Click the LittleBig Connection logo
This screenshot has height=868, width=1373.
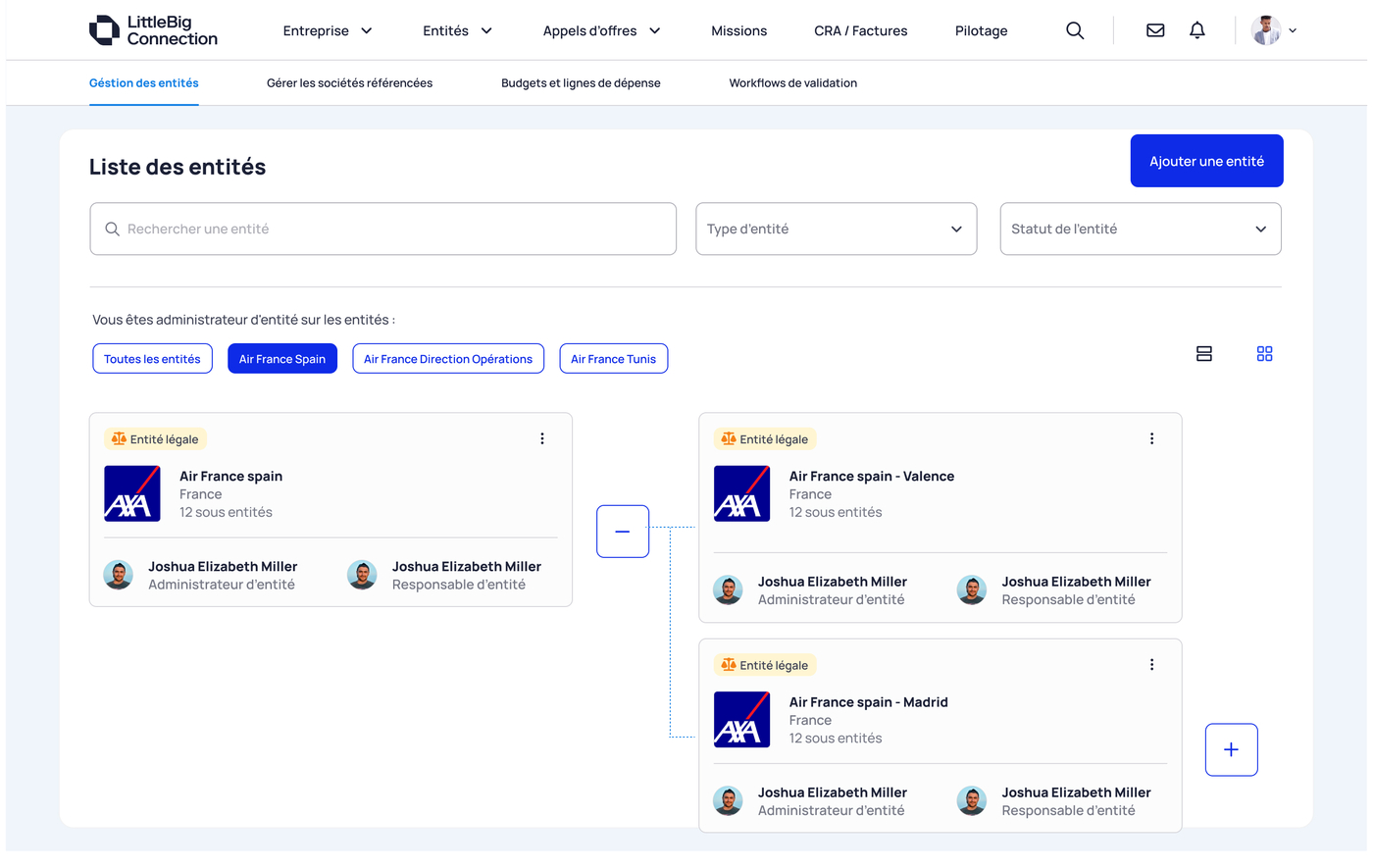click(x=153, y=30)
